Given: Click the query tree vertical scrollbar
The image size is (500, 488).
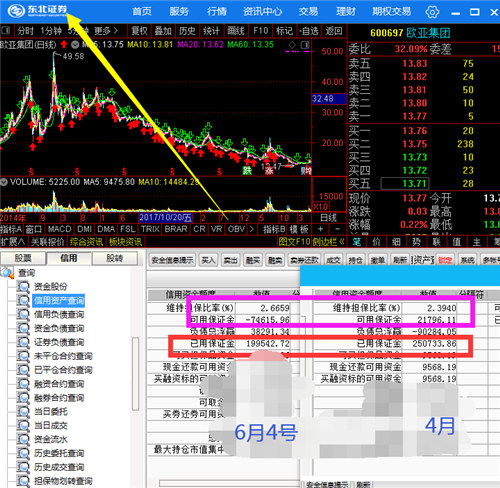Looking at the screenshot, I should coord(135,373).
